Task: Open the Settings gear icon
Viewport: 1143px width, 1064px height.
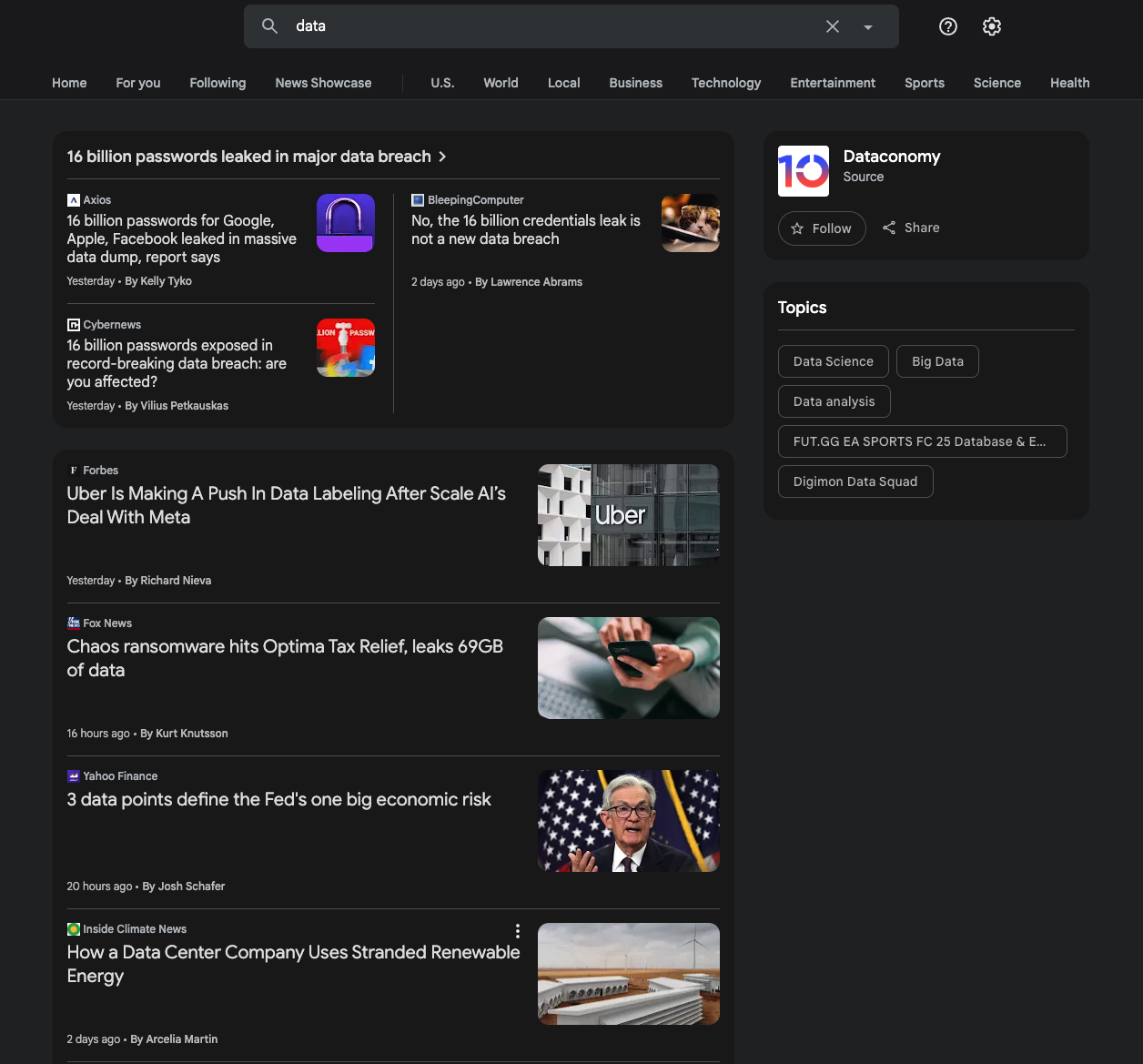Action: [991, 26]
